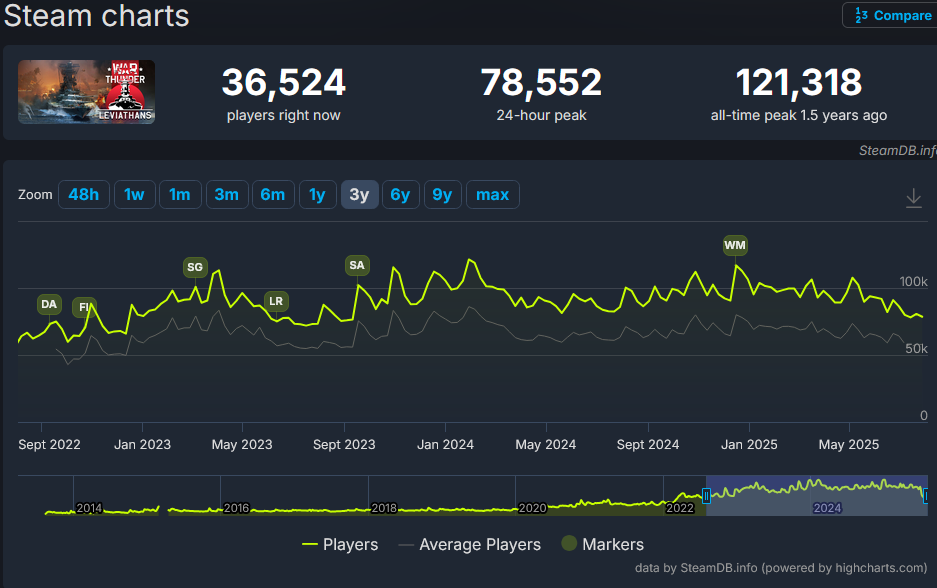Switch chart zoom to 9y
The width and height of the screenshot is (937, 588).
442,195
